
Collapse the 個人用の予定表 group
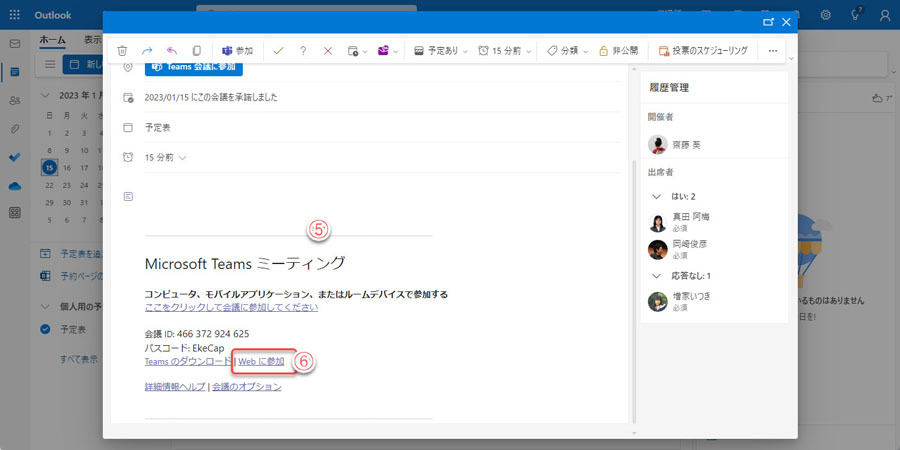pyautogui.click(x=45, y=307)
